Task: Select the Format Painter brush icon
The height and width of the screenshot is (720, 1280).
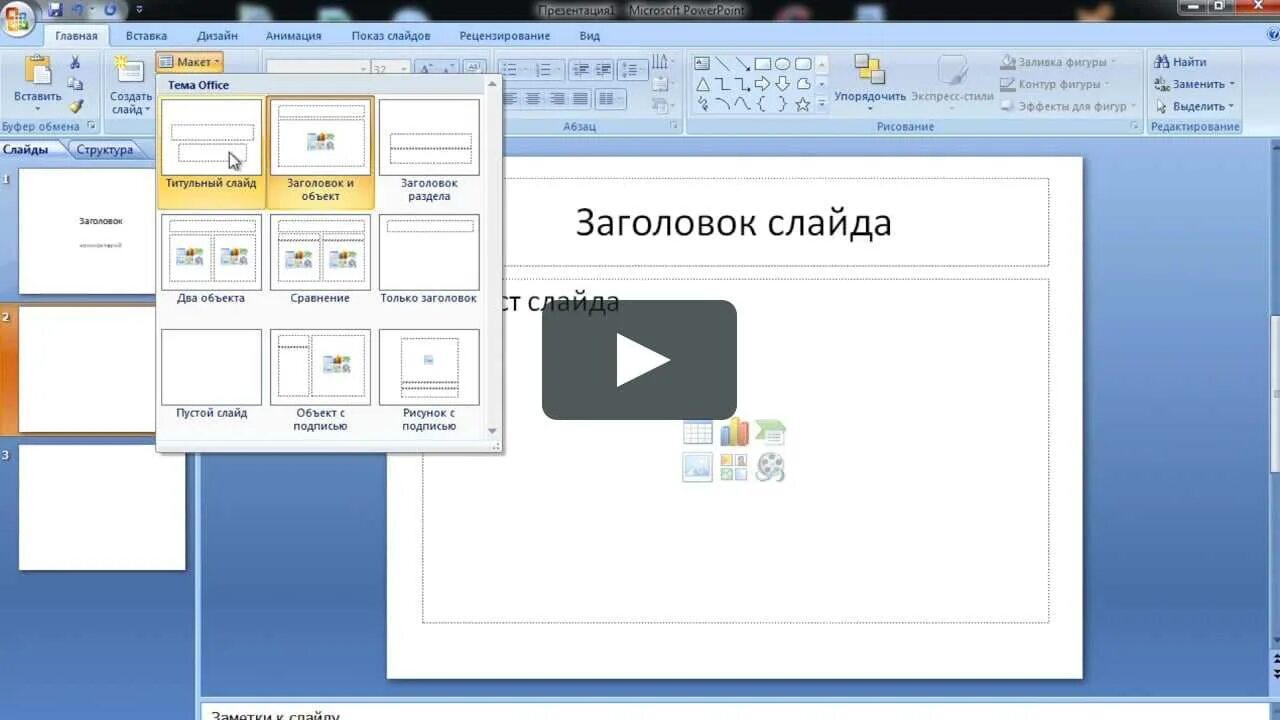Action: pos(75,106)
